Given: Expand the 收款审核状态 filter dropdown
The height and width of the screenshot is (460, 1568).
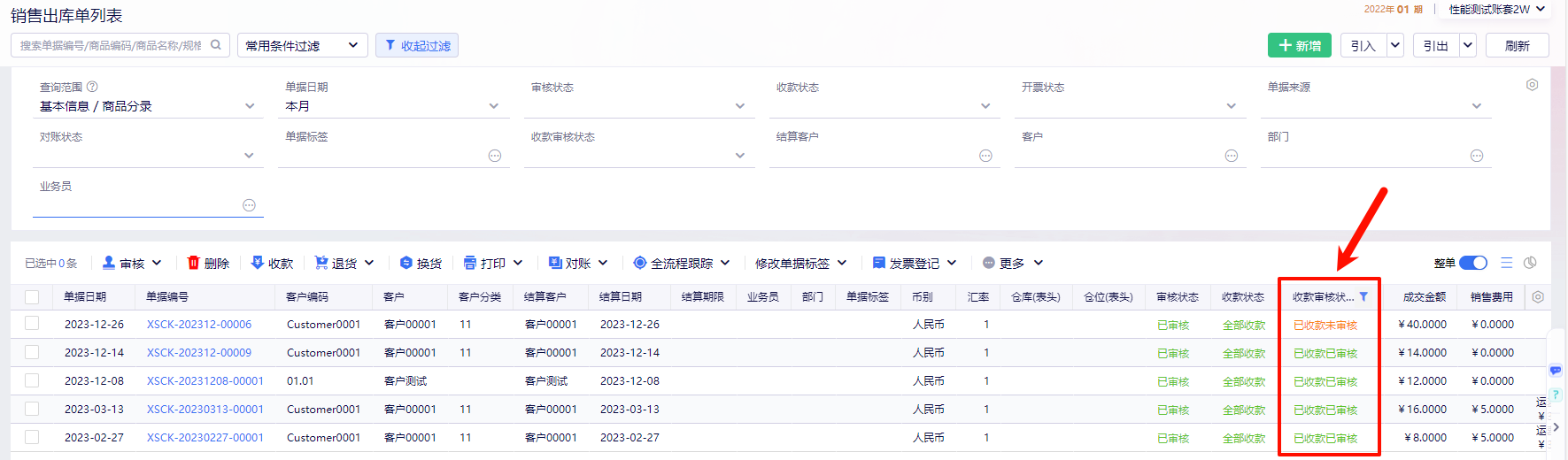Looking at the screenshot, I should [740, 156].
